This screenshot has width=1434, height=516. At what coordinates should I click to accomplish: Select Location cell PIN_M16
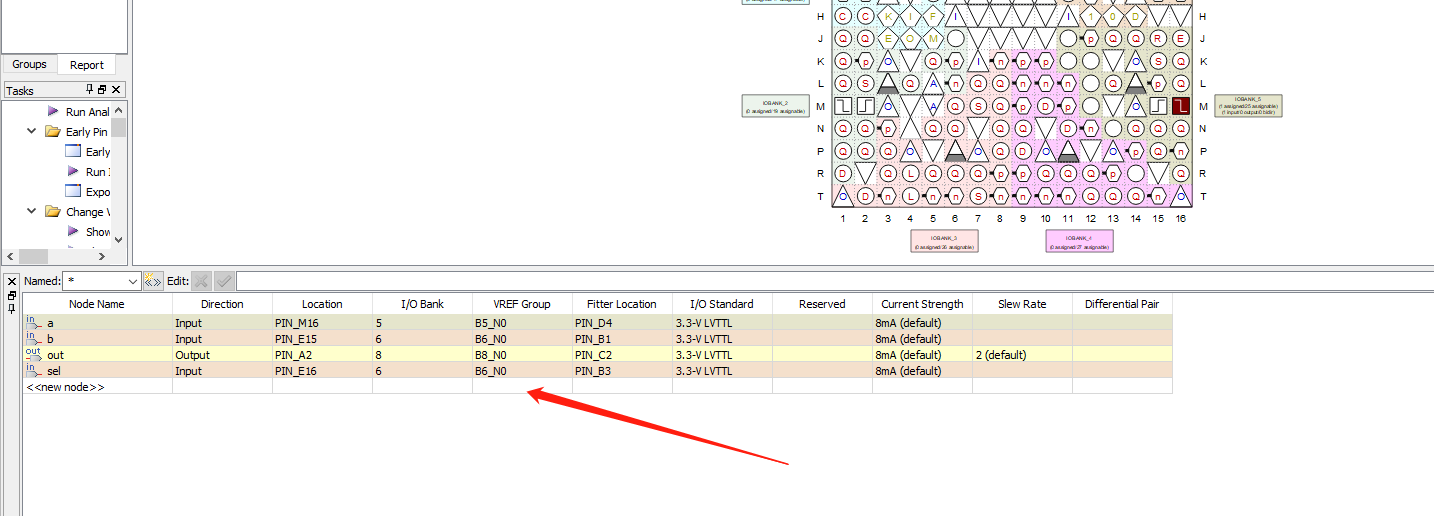(x=322, y=323)
